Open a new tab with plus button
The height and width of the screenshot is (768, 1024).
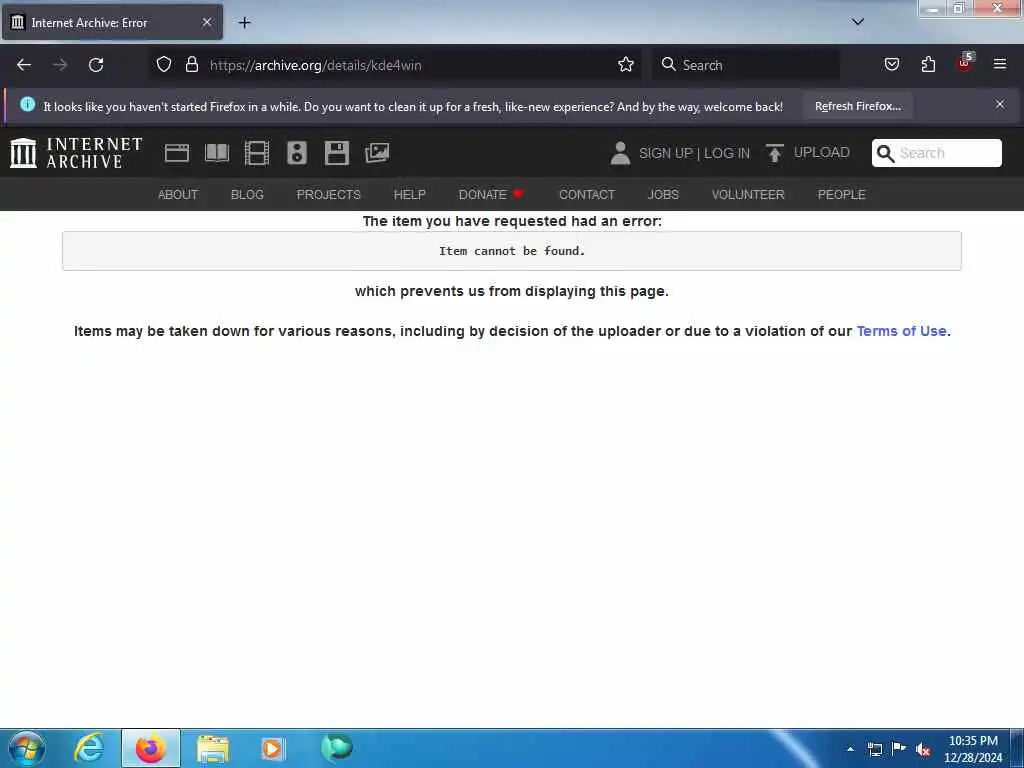click(x=244, y=23)
